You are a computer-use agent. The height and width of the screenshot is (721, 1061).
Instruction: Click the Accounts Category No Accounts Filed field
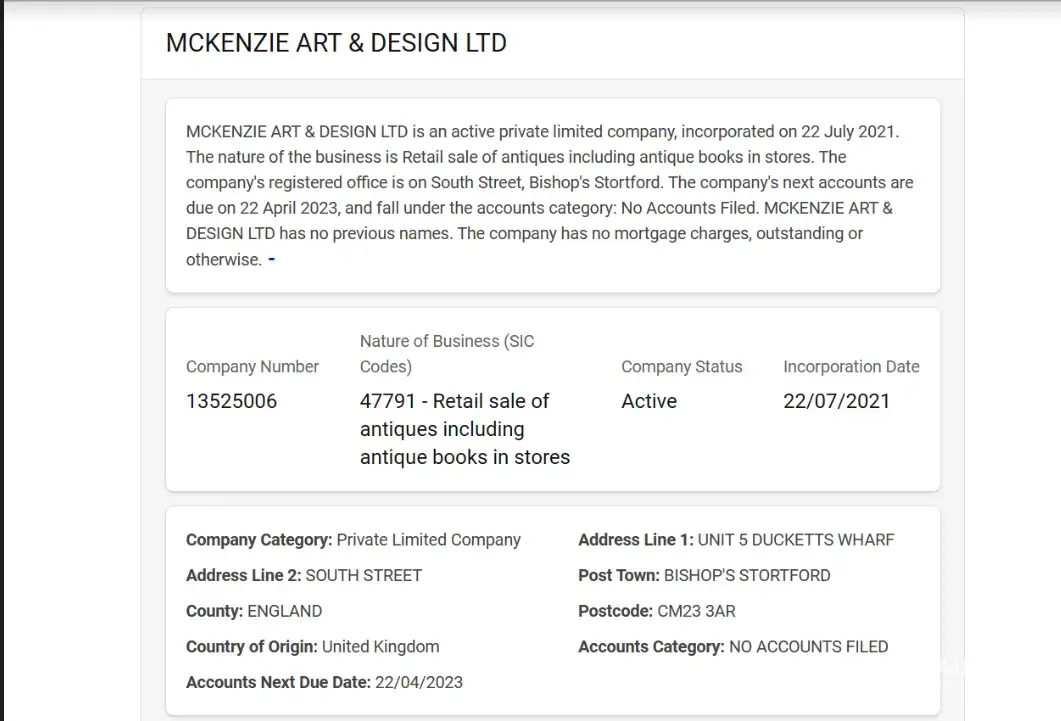(733, 646)
